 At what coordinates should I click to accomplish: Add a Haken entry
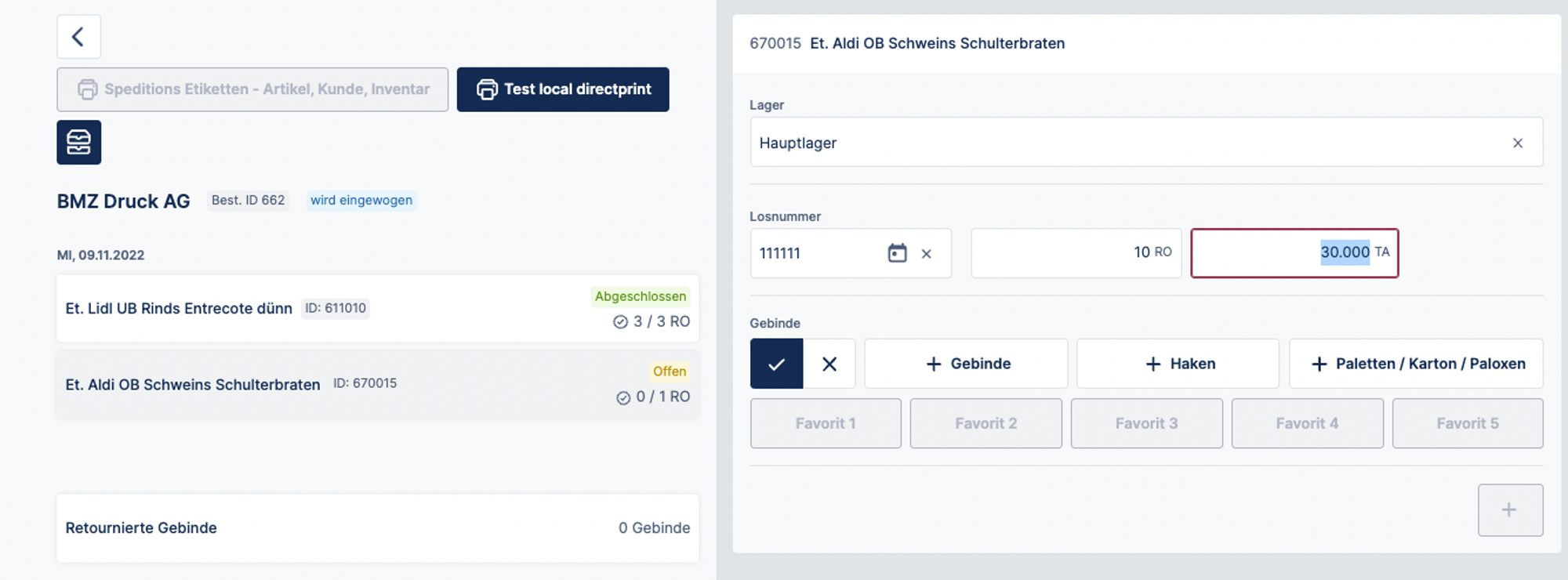tap(1178, 364)
